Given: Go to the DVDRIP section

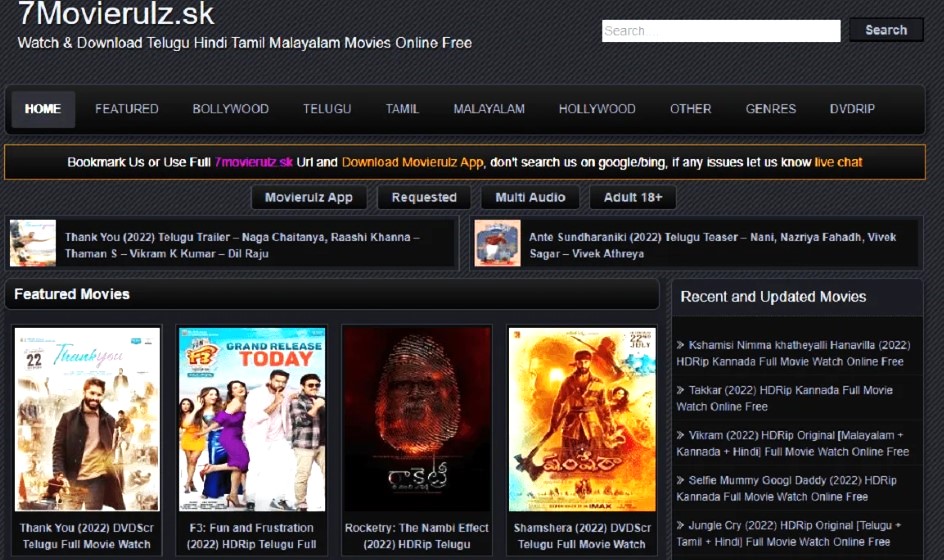Looking at the screenshot, I should [852, 109].
